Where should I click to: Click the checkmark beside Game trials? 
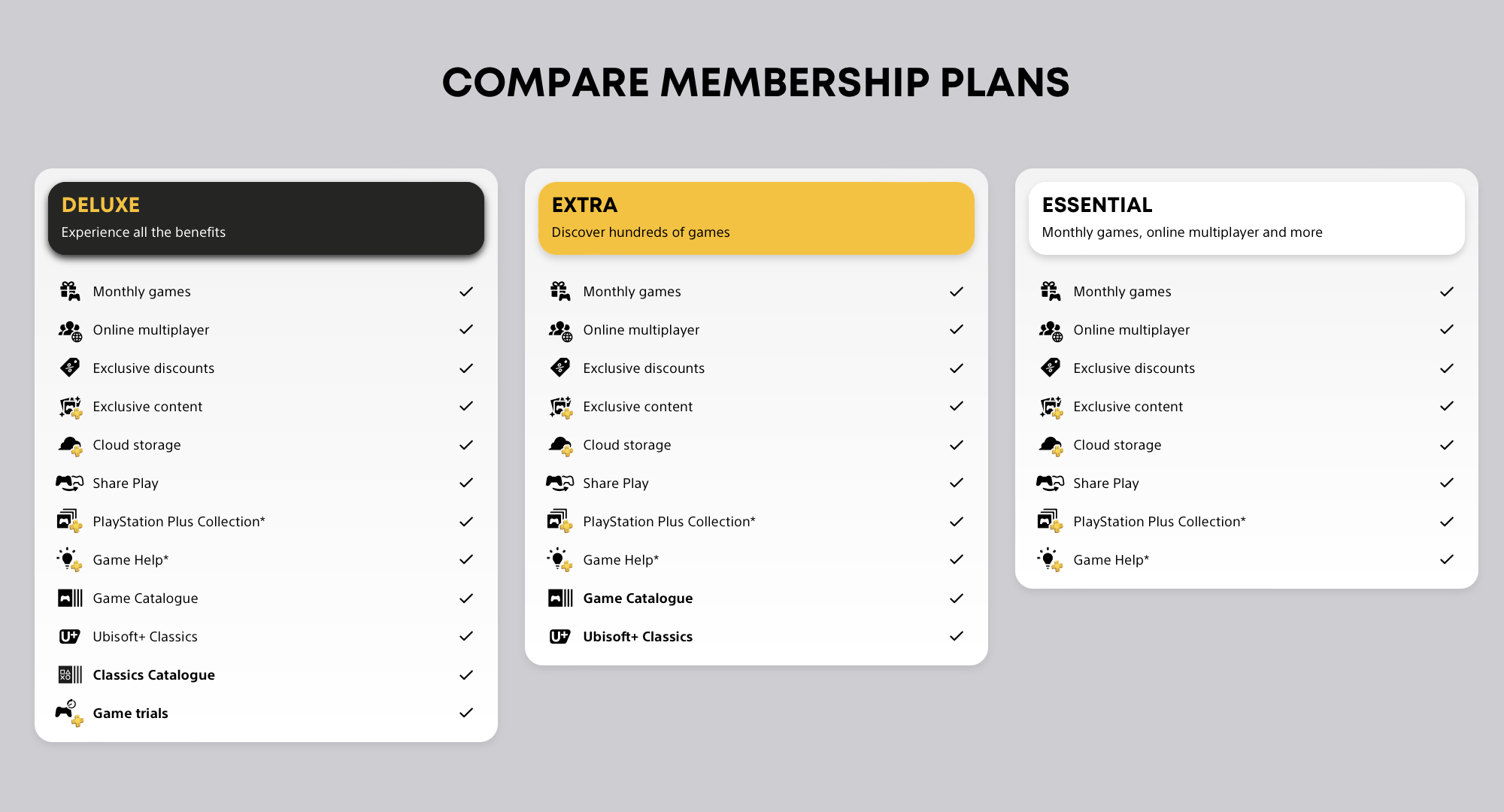[x=466, y=713]
